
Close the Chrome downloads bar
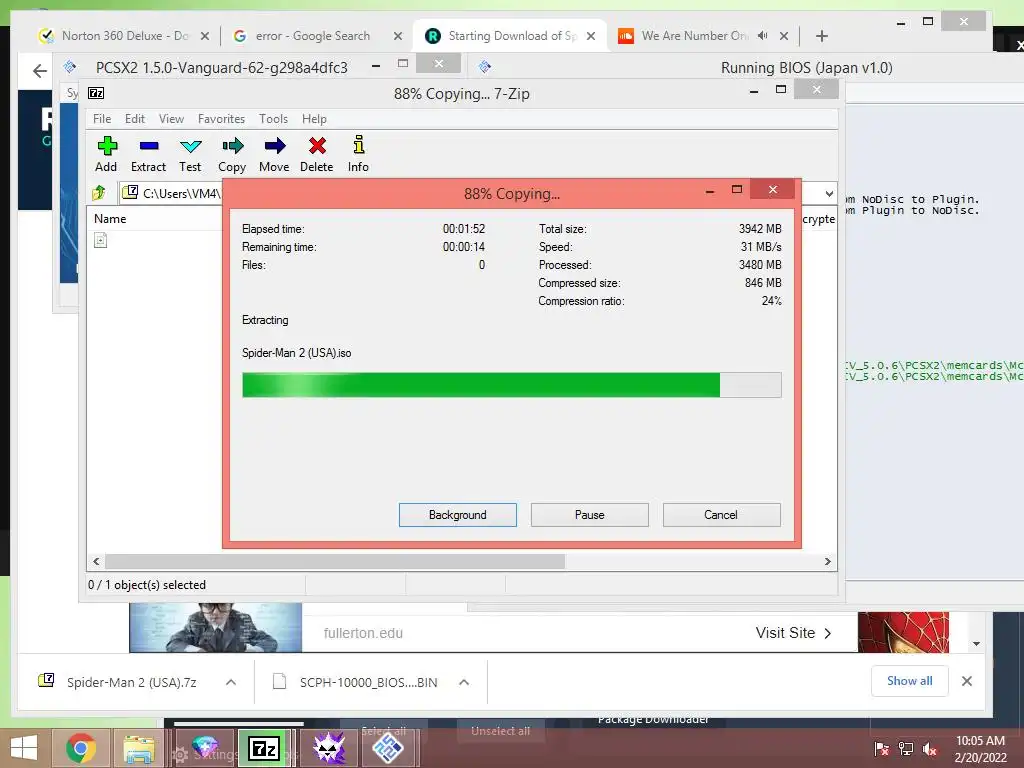pyautogui.click(x=967, y=681)
